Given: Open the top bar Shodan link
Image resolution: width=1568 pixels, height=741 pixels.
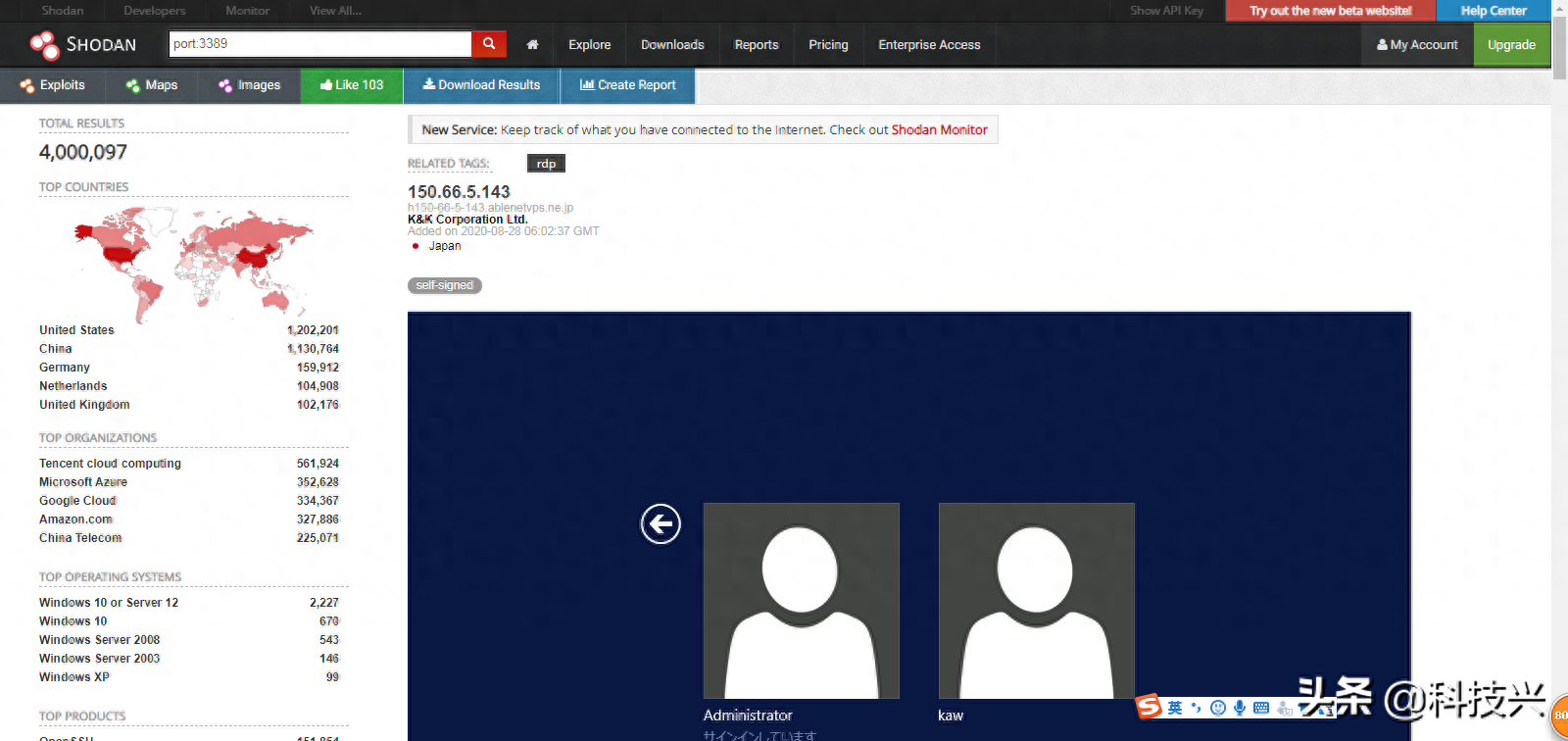Looking at the screenshot, I should 63,11.
